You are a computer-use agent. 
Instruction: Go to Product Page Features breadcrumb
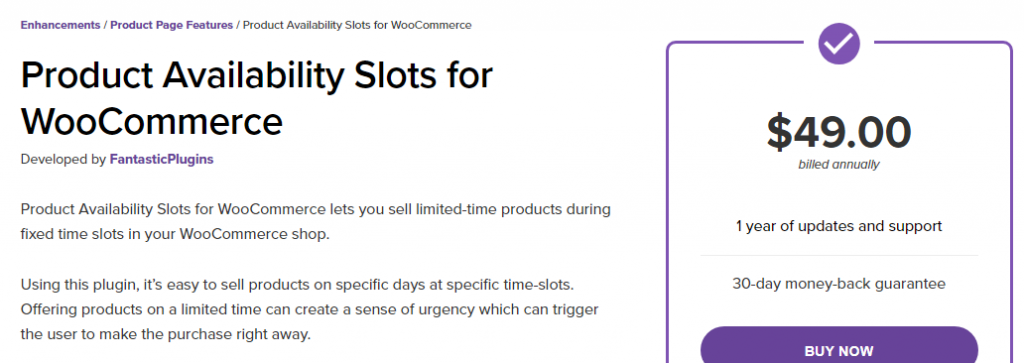172,25
